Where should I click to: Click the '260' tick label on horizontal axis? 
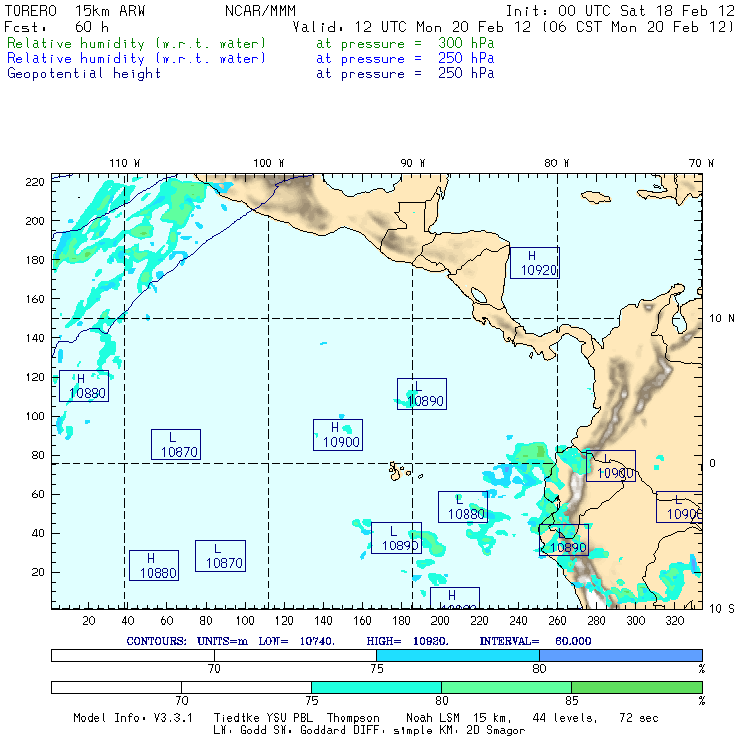[x=557, y=621]
